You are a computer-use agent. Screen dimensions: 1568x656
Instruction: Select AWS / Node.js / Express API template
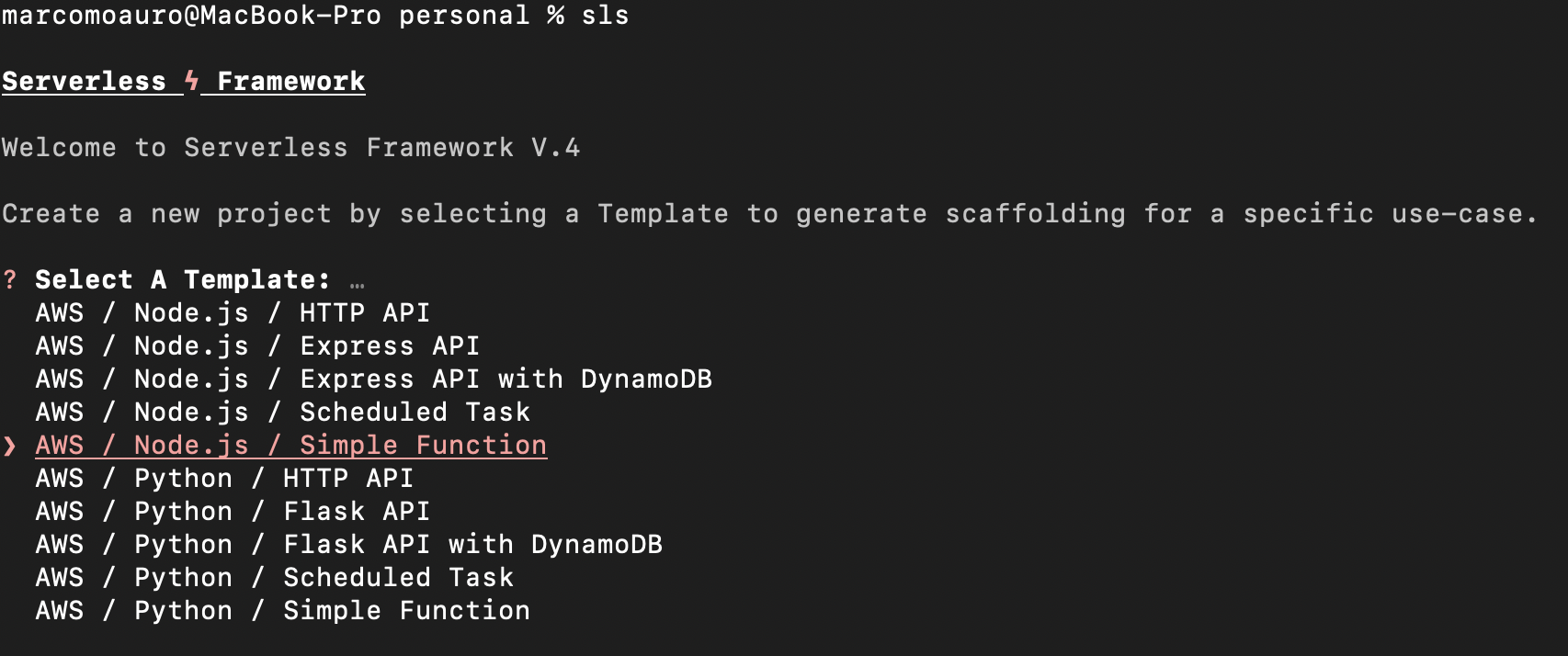pos(256,346)
